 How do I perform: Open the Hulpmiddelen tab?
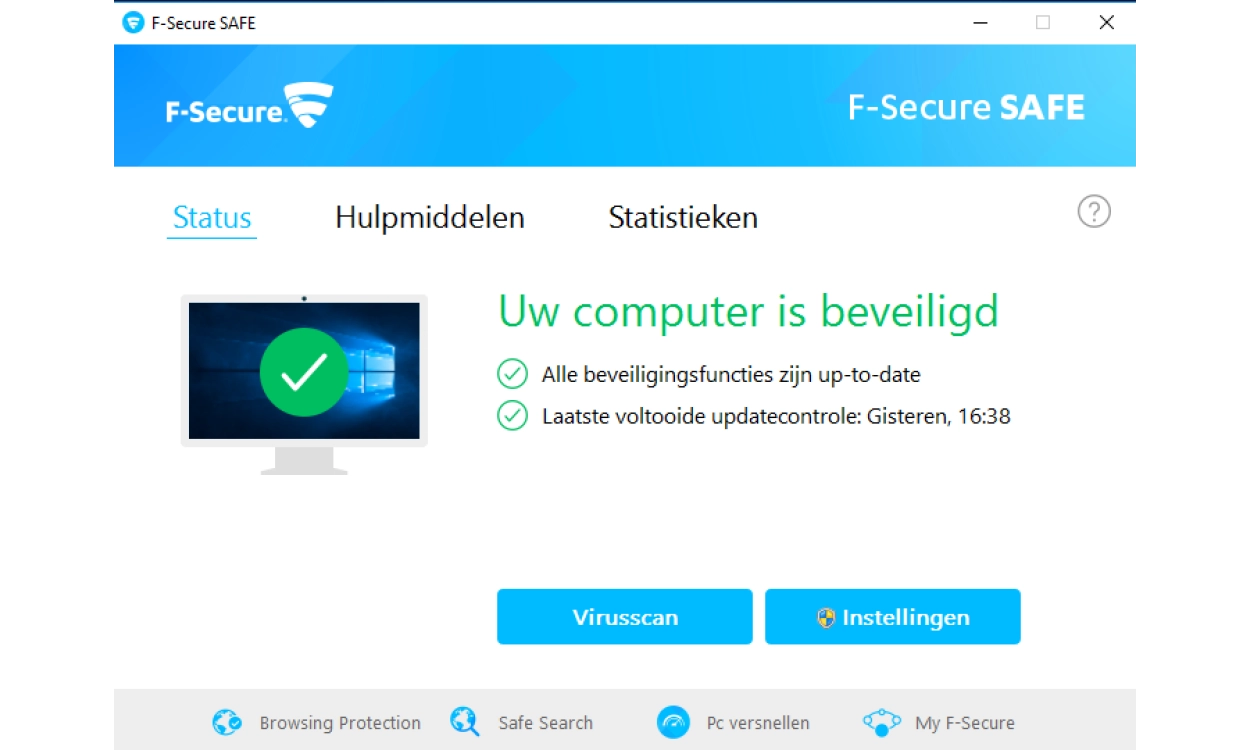[430, 218]
